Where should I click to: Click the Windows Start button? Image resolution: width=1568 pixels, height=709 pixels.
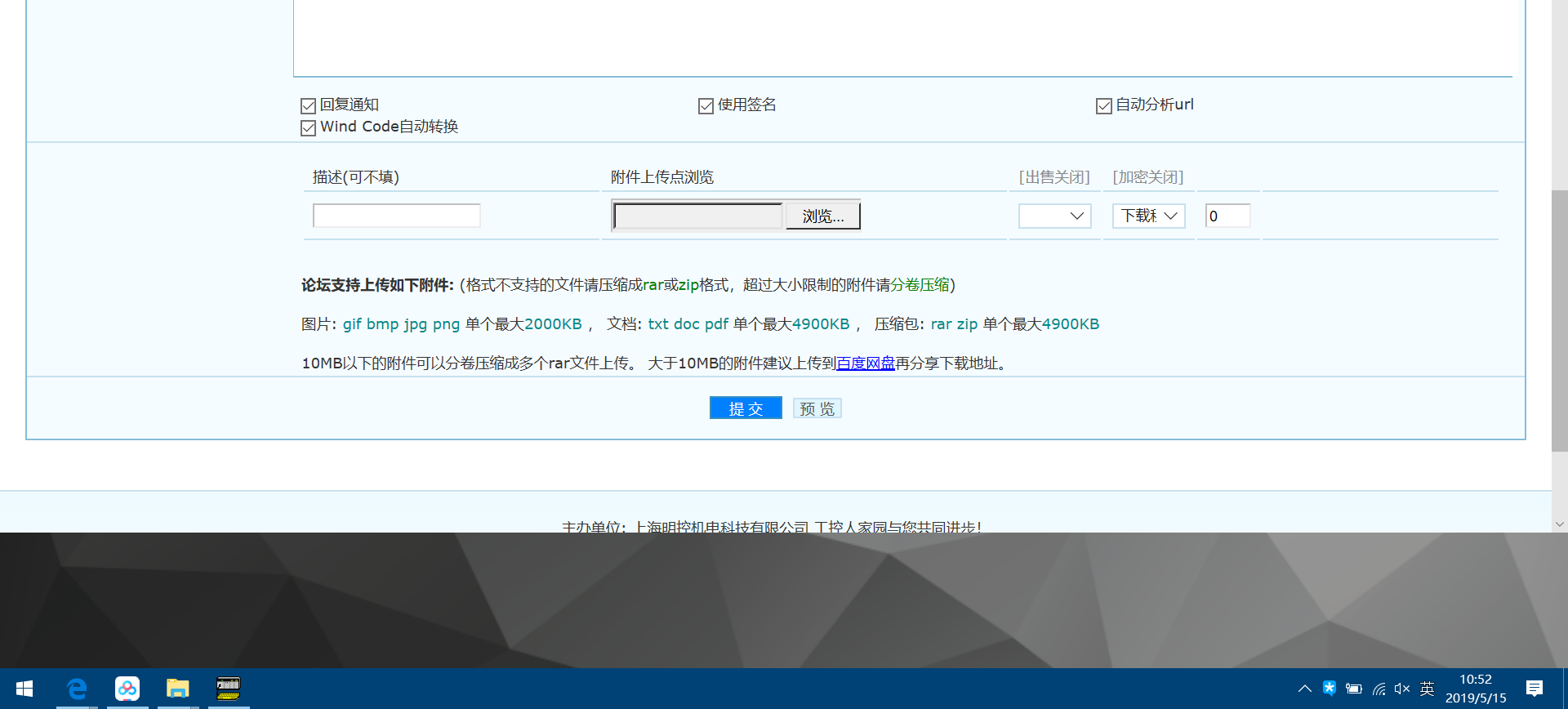click(x=24, y=689)
